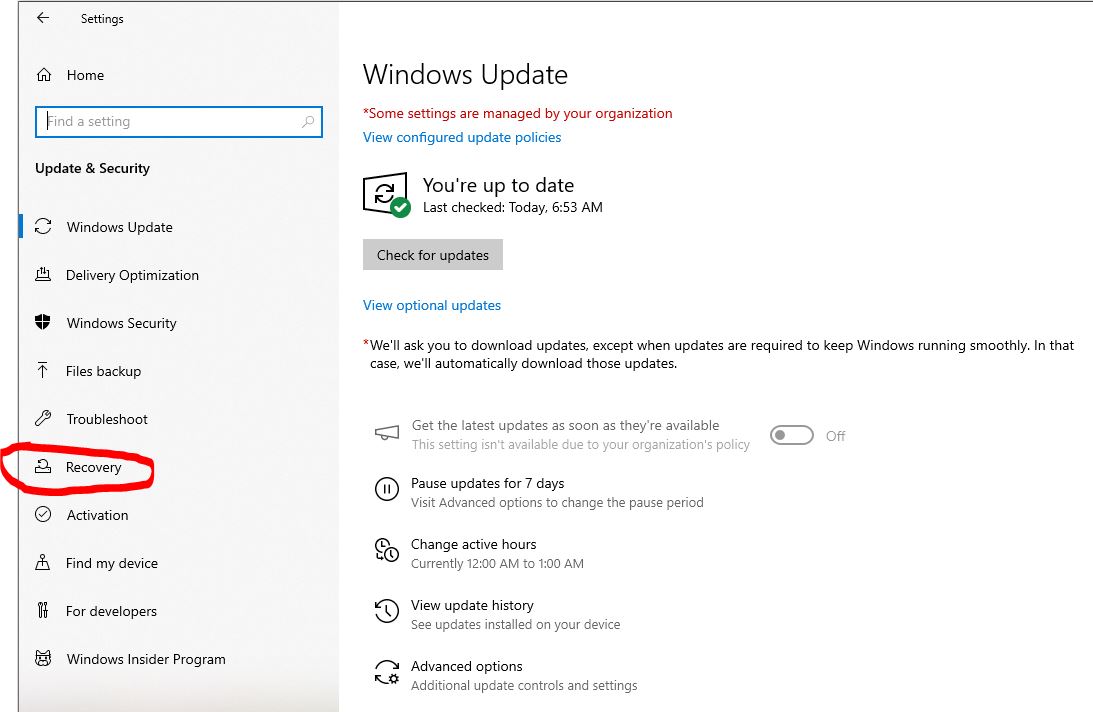Open Windows Insider Program from the sidebar
The image size is (1093, 712).
tap(144, 659)
